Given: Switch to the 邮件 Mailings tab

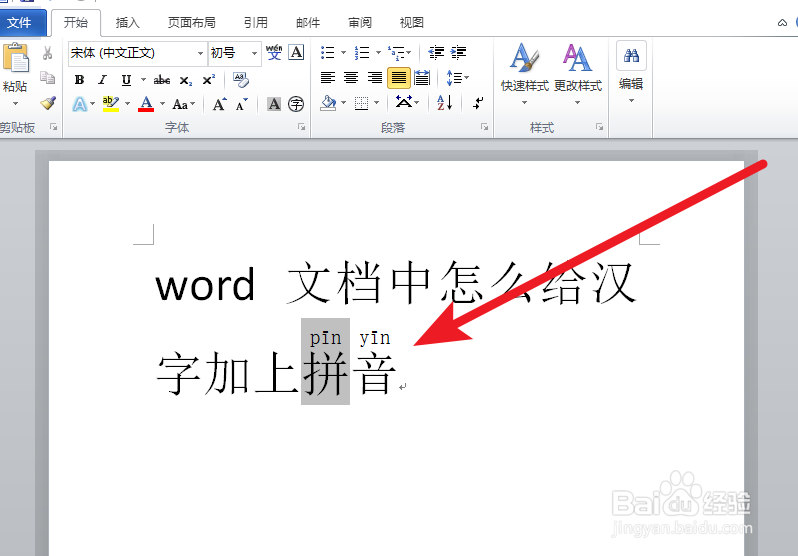Looking at the screenshot, I should click(308, 22).
